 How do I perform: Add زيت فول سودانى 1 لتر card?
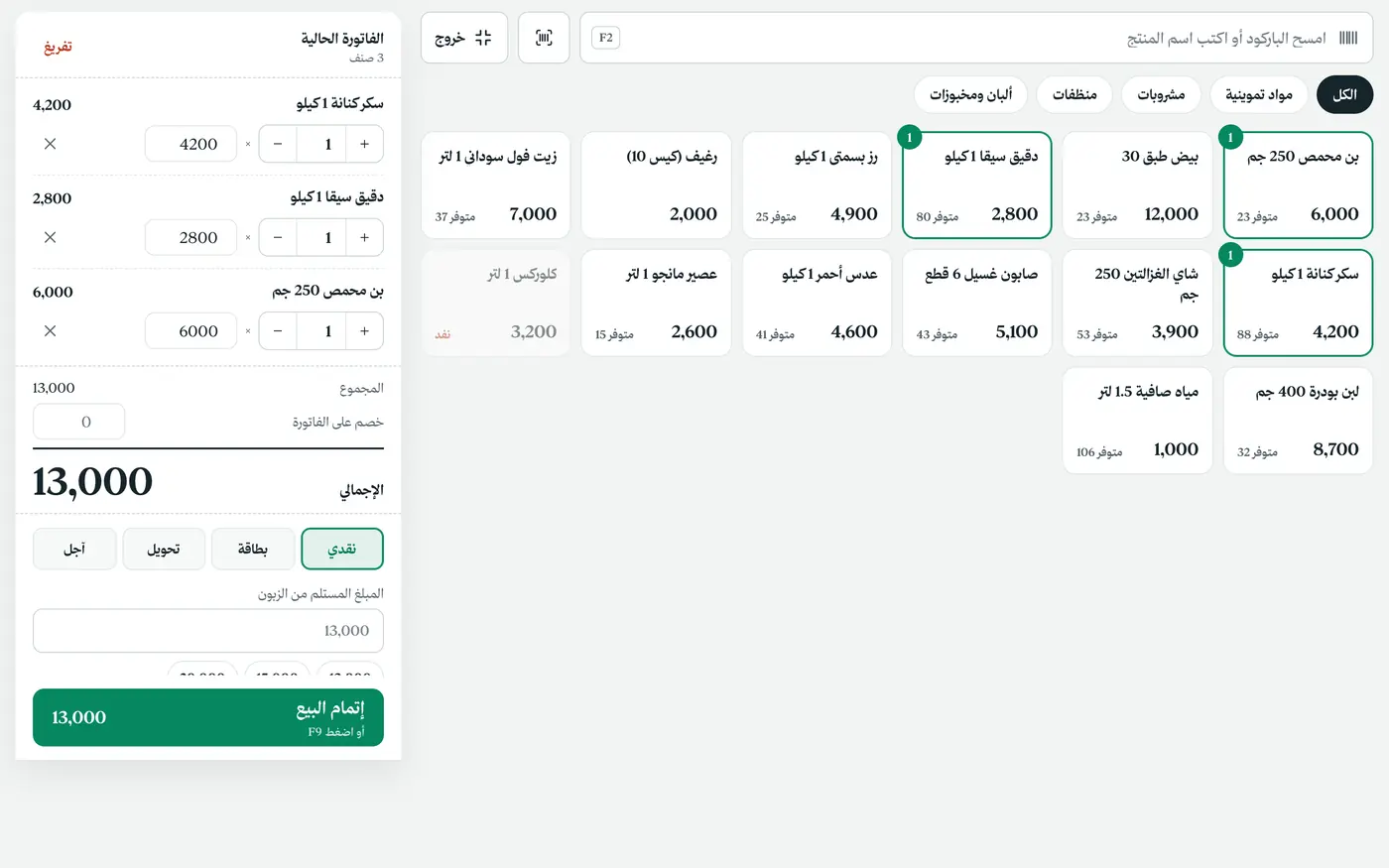tap(496, 186)
